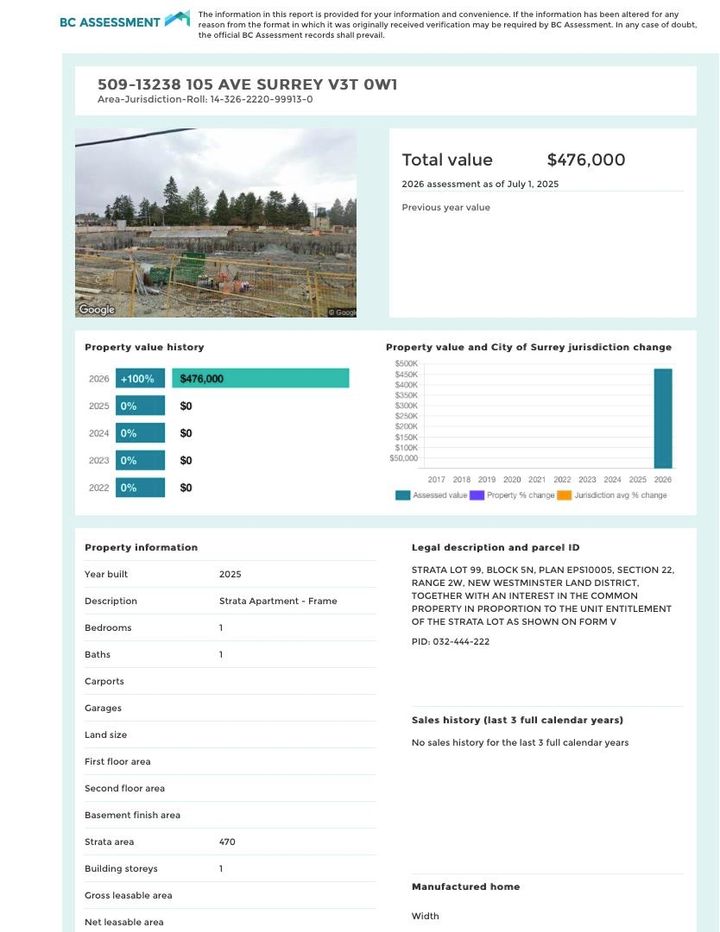
Task: Click the 2026 bar in the chart
Action: click(662, 418)
